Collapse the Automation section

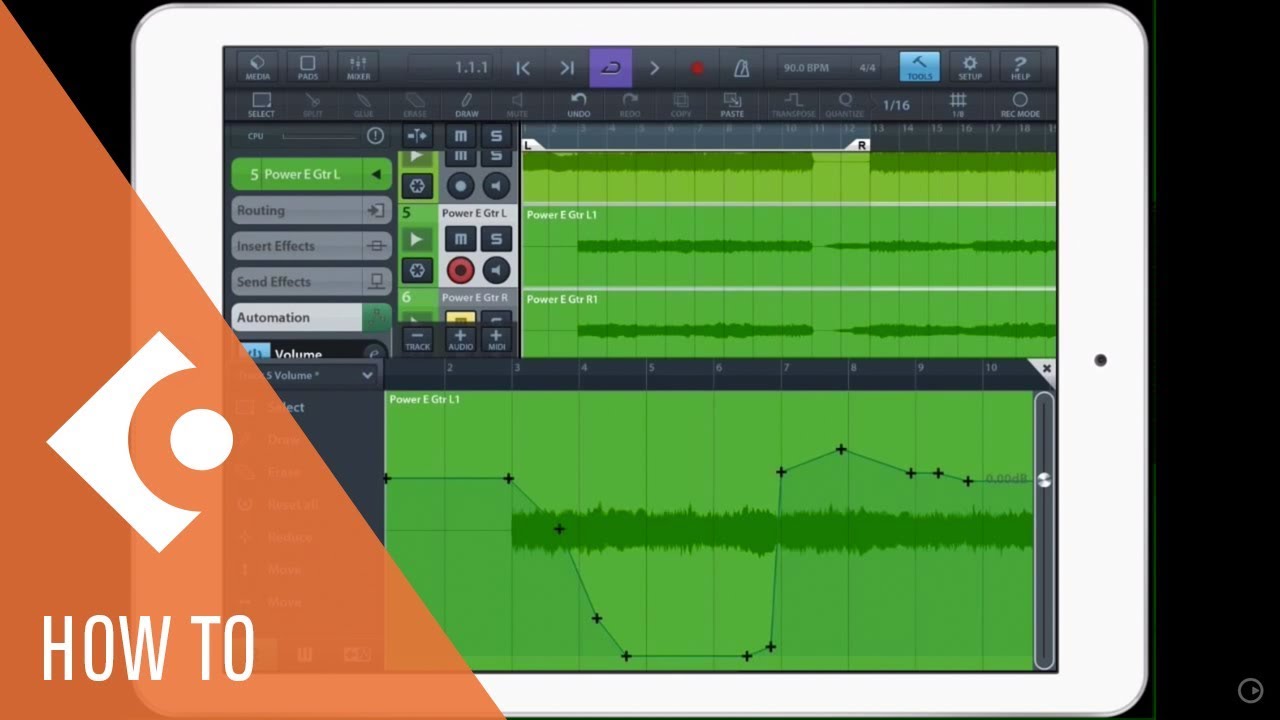(x=312, y=318)
